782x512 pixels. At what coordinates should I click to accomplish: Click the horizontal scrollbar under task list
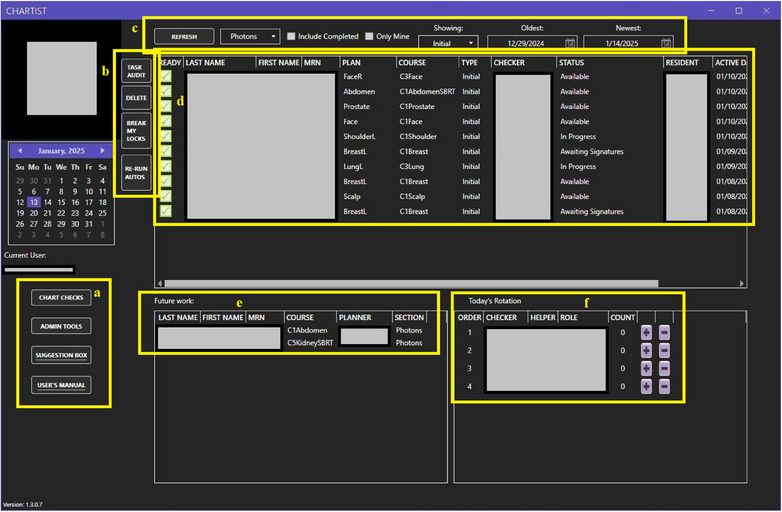[x=411, y=284]
